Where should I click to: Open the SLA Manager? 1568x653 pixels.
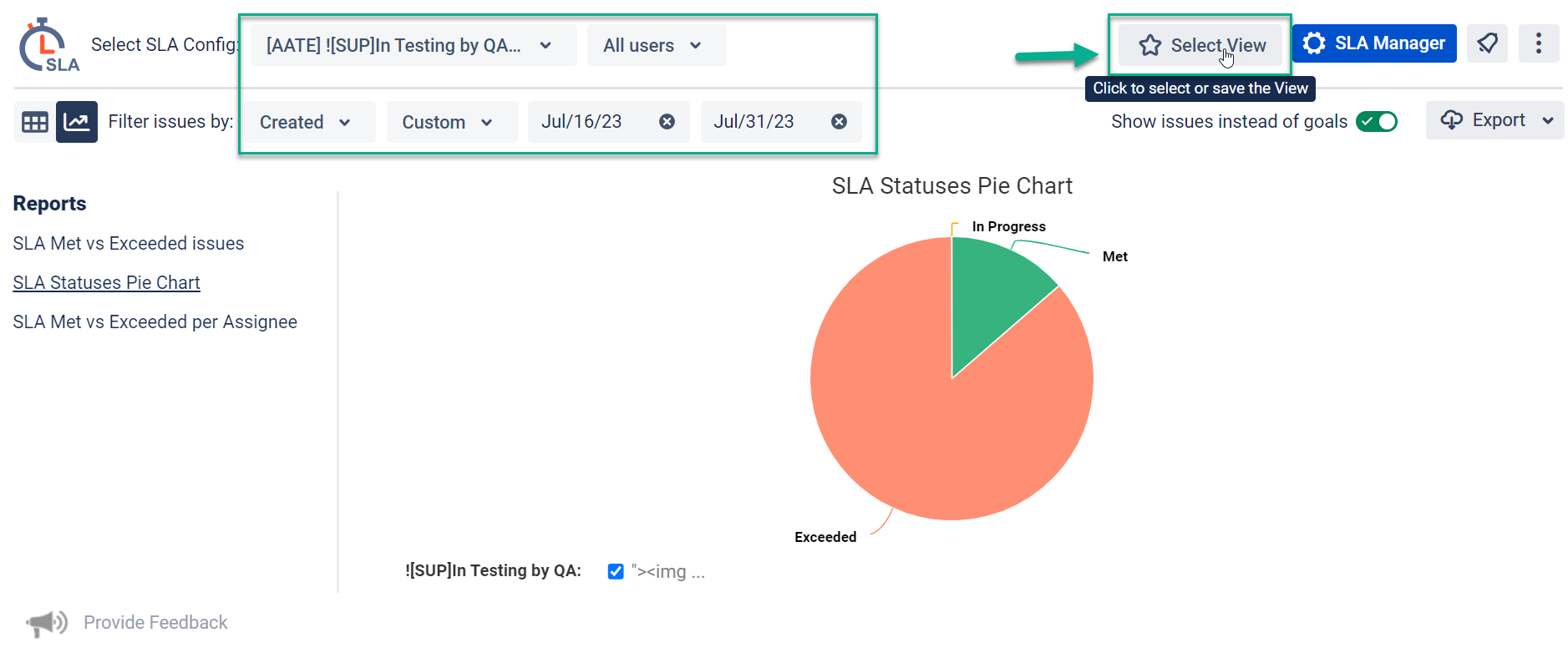[x=1374, y=43]
